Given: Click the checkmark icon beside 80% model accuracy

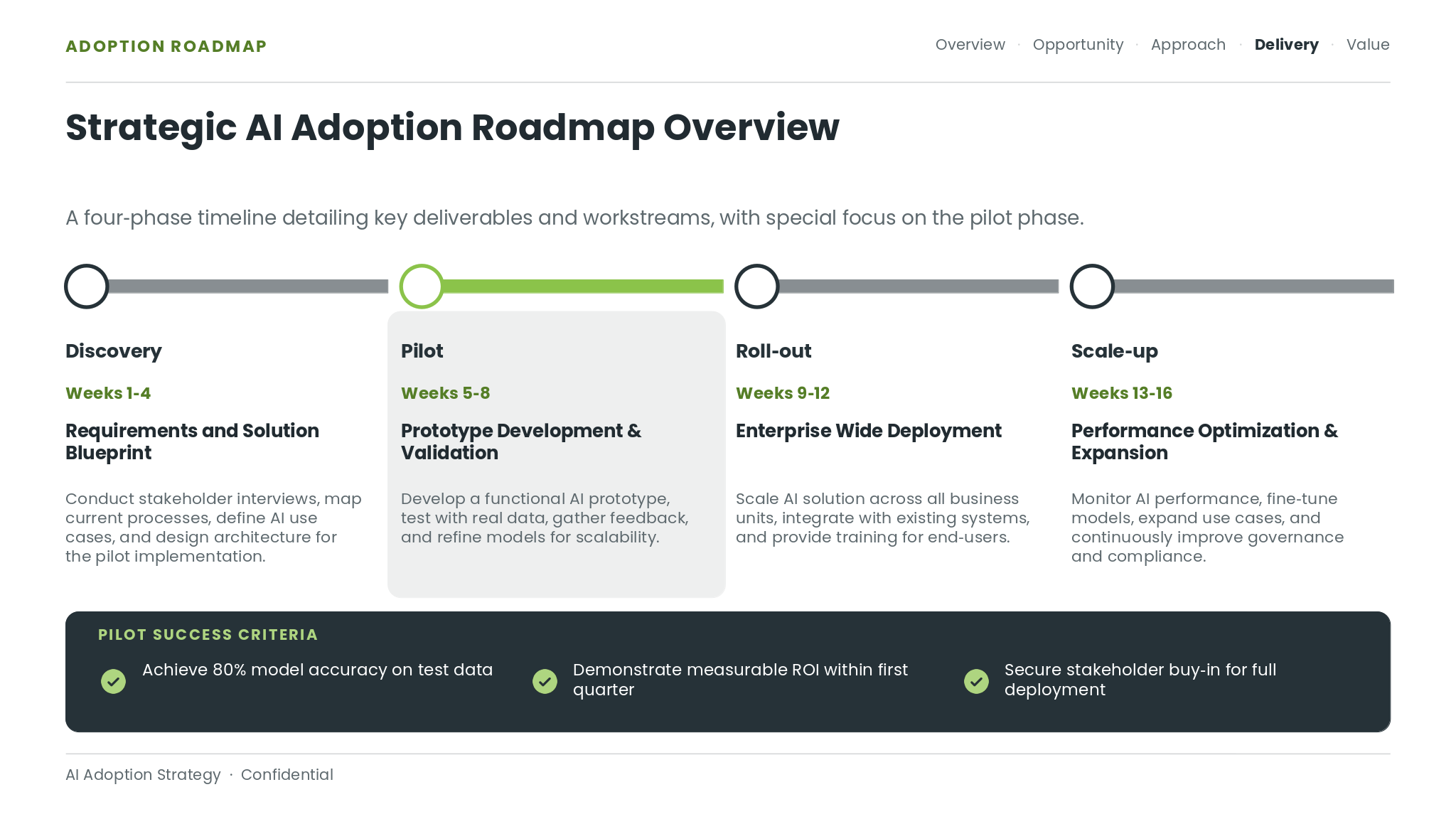Looking at the screenshot, I should (x=113, y=681).
